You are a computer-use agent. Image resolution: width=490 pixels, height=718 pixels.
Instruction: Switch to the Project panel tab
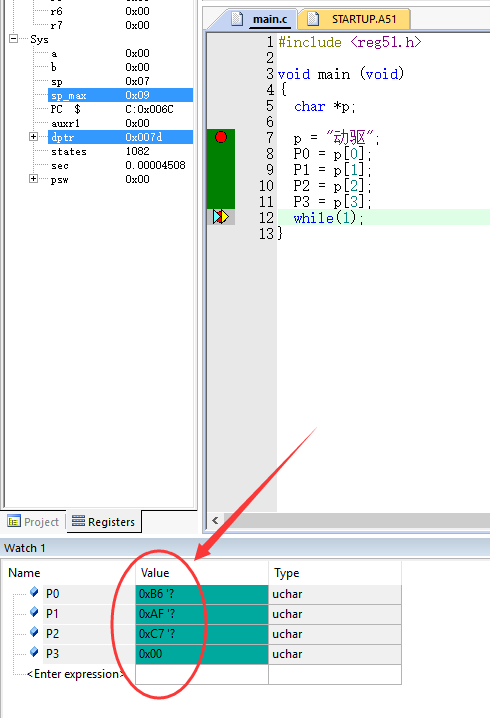coord(33,522)
